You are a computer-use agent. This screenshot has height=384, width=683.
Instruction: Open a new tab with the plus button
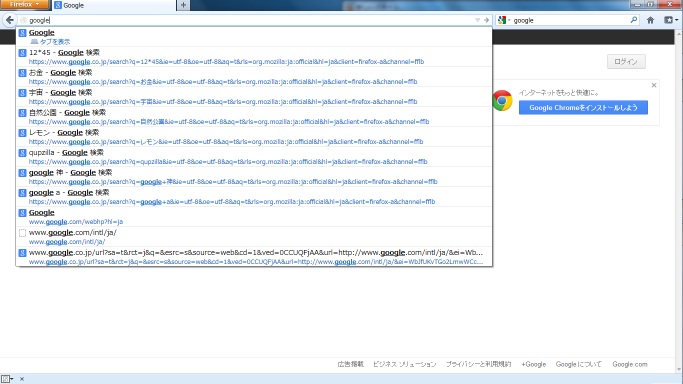pyautogui.click(x=183, y=5)
